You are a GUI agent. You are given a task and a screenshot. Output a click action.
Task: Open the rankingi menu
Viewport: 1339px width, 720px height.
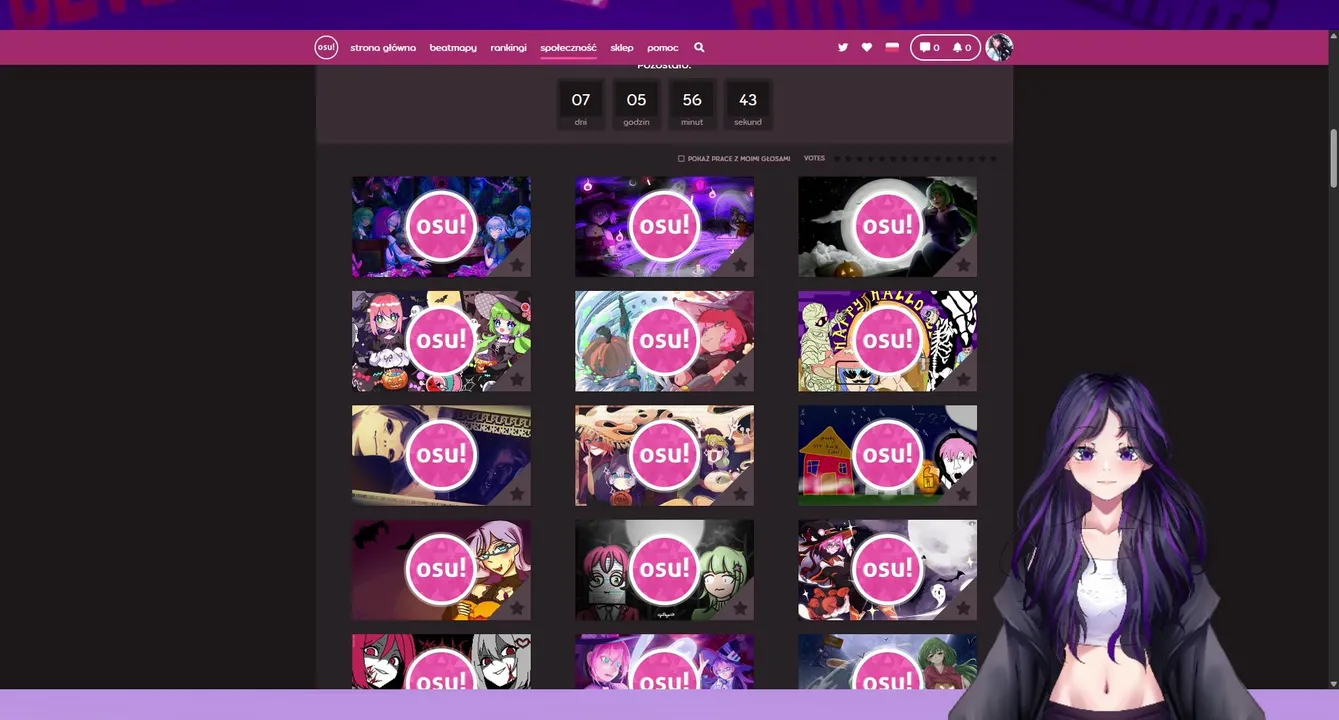508,47
